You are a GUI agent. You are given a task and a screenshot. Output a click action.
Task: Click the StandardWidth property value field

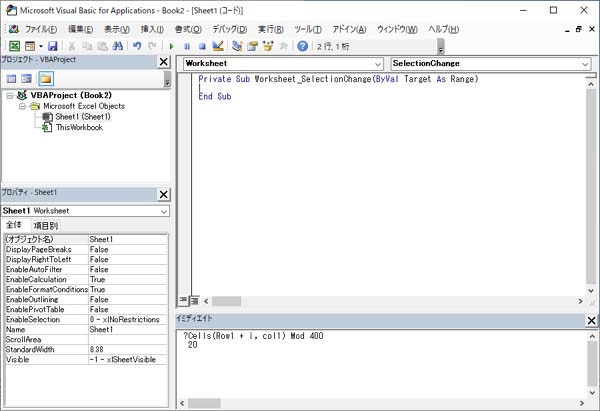click(x=128, y=349)
